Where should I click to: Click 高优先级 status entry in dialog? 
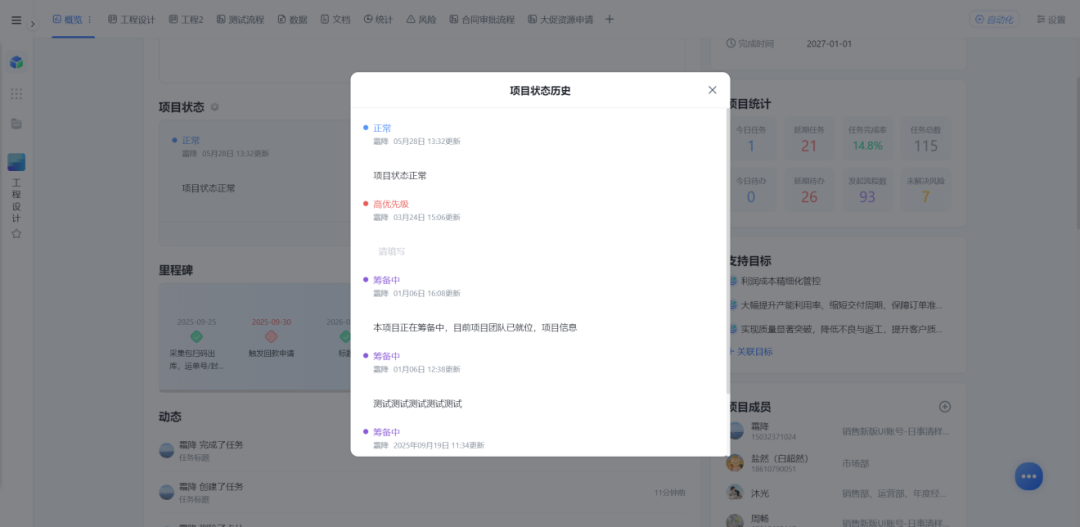pyautogui.click(x=391, y=204)
